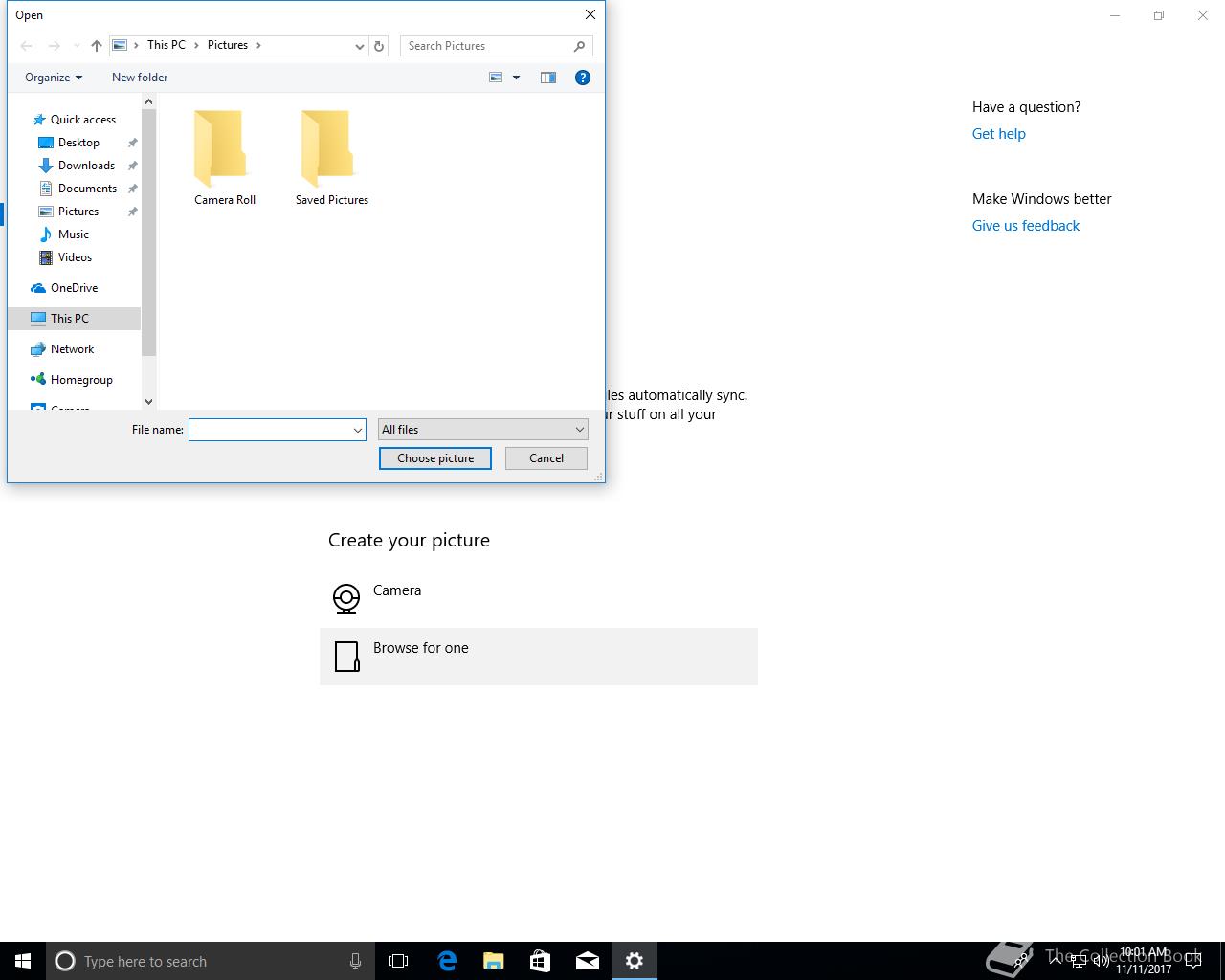Screen dimensions: 1225x980
Task: Click the Choose picture button
Action: click(435, 458)
